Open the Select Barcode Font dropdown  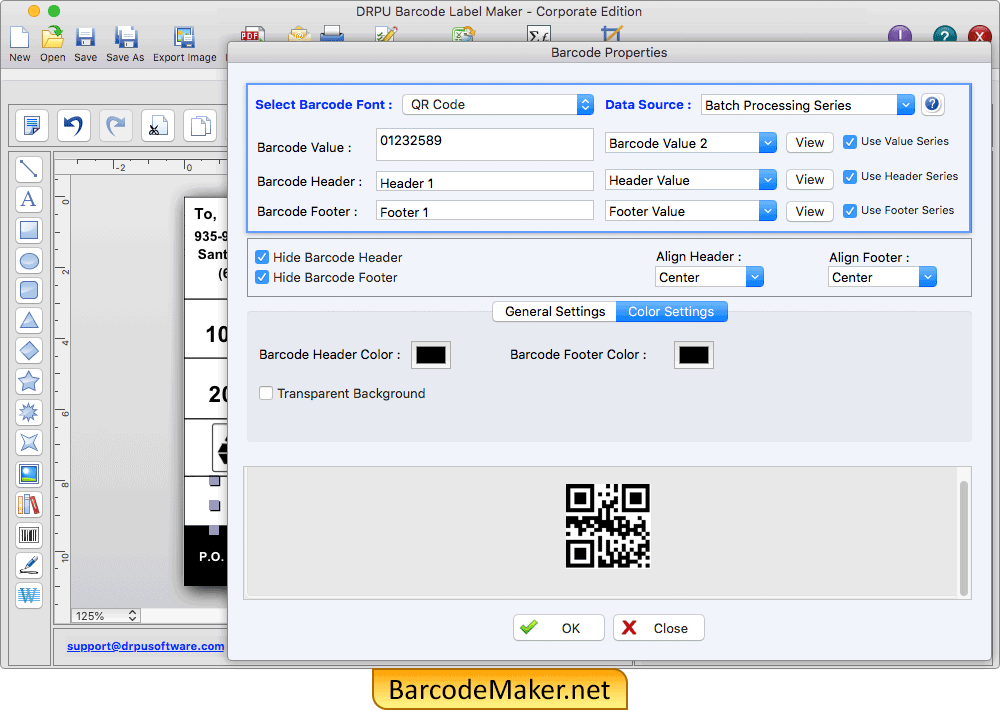point(498,105)
